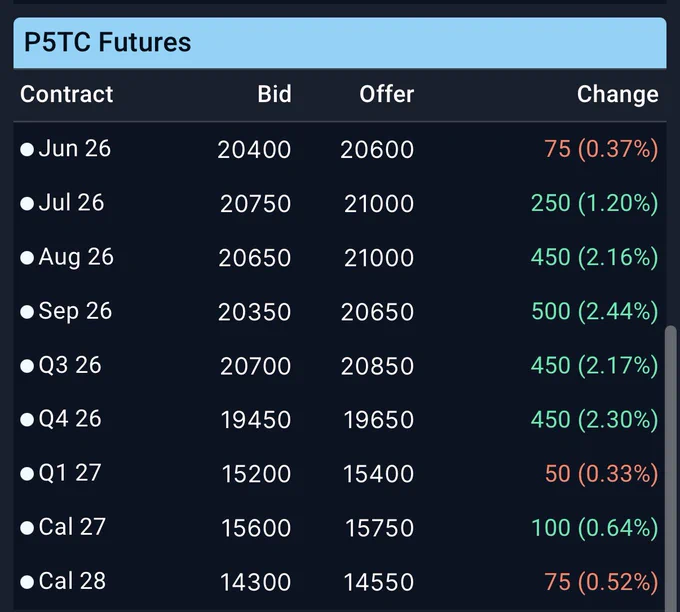
Task: Open the P5TC Futures panel header
Action: tap(340, 43)
